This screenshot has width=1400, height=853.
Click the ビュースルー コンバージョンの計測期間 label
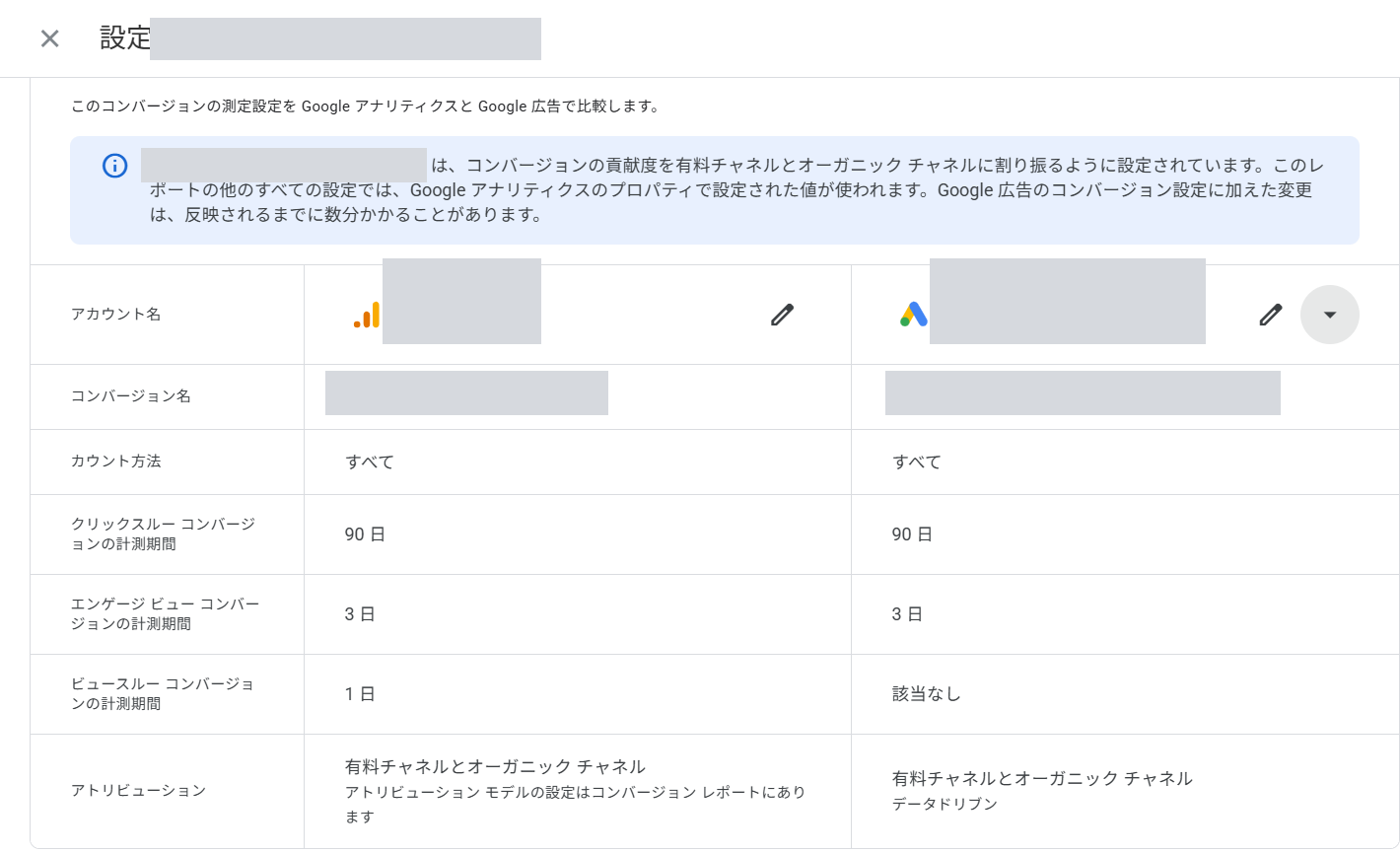point(163,693)
